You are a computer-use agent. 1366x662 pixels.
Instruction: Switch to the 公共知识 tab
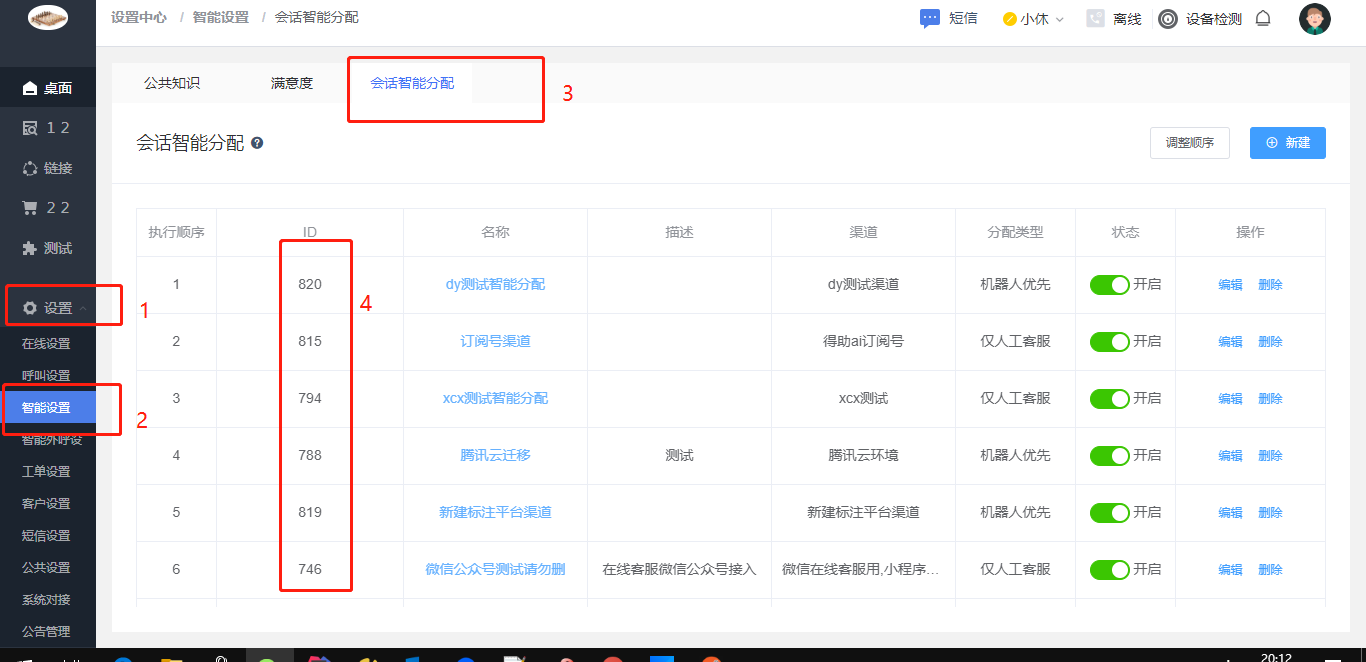point(172,84)
